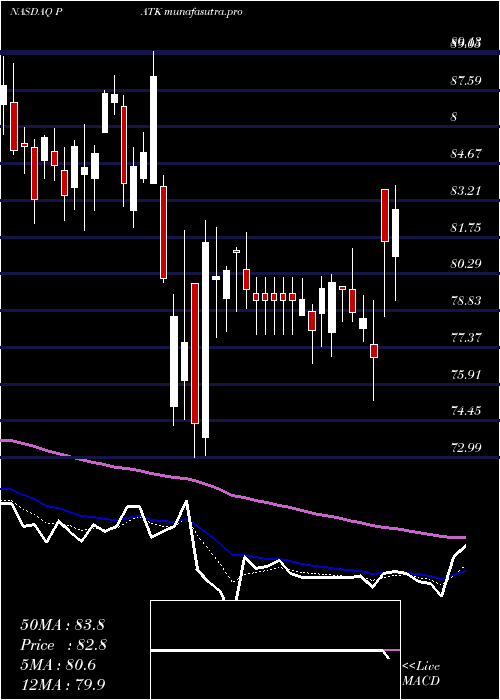Click the 83.21 price axis label
The height and width of the screenshot is (700, 500).
point(466,191)
